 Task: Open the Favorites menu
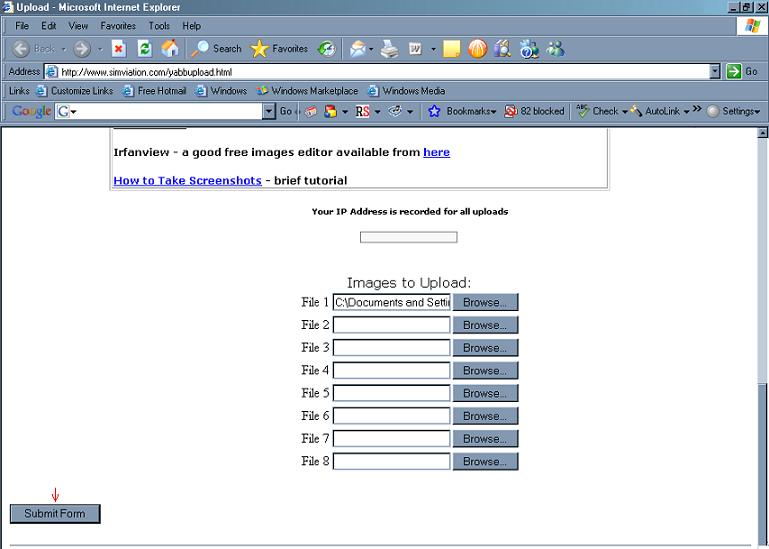118,26
